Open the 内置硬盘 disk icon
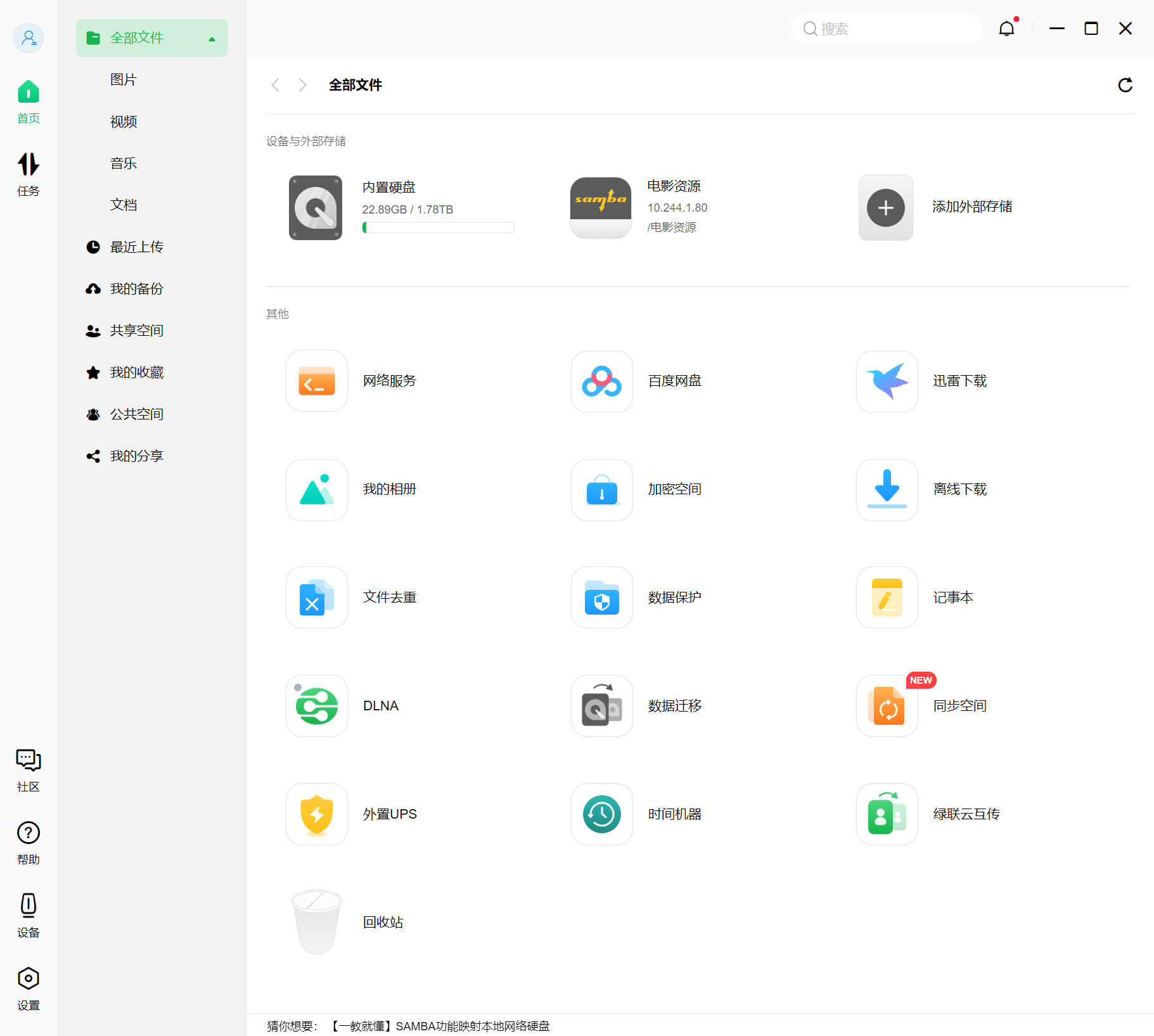Screen dimensions: 1154x1036 click(x=316, y=208)
